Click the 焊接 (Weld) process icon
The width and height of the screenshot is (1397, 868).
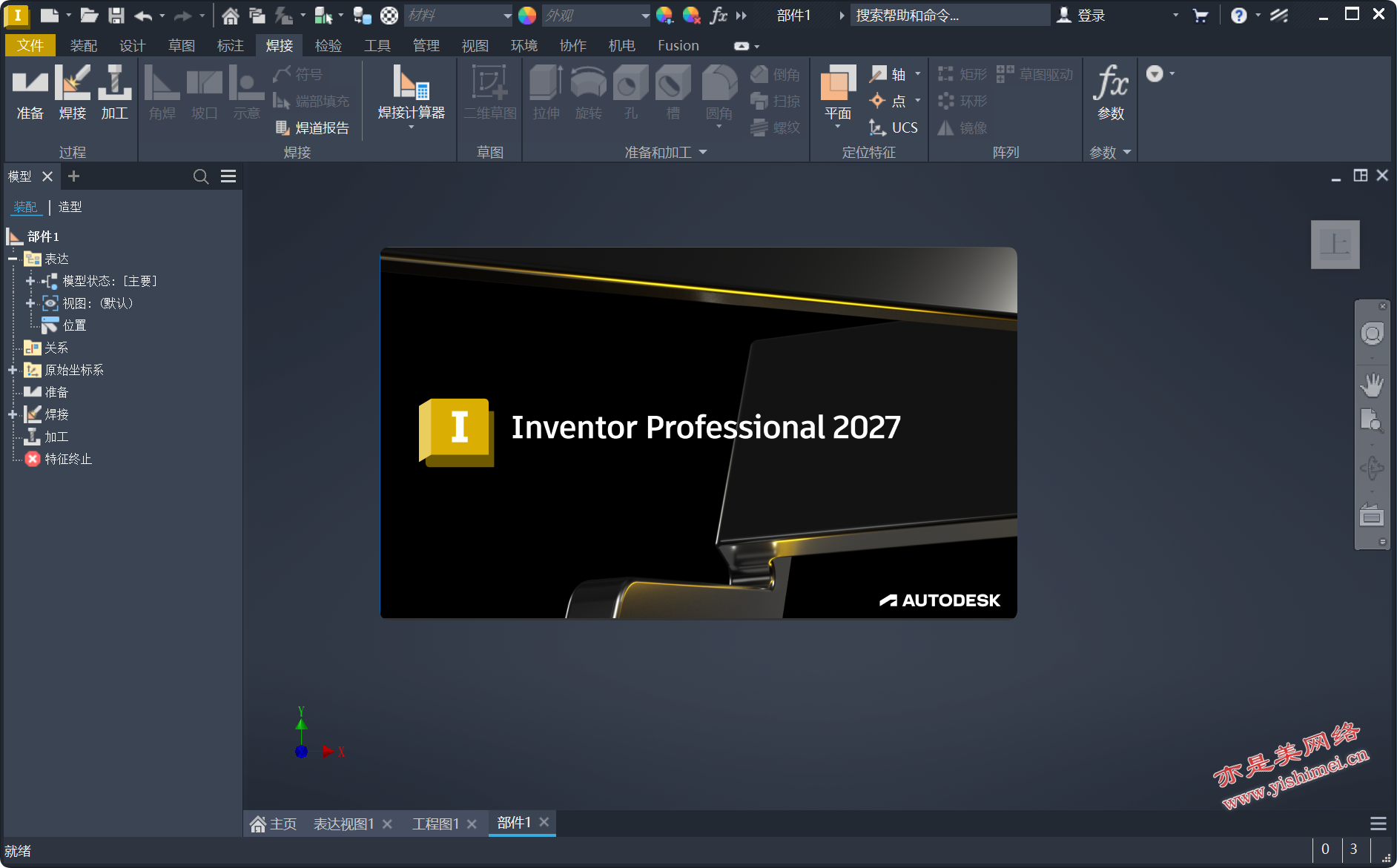coord(73,92)
